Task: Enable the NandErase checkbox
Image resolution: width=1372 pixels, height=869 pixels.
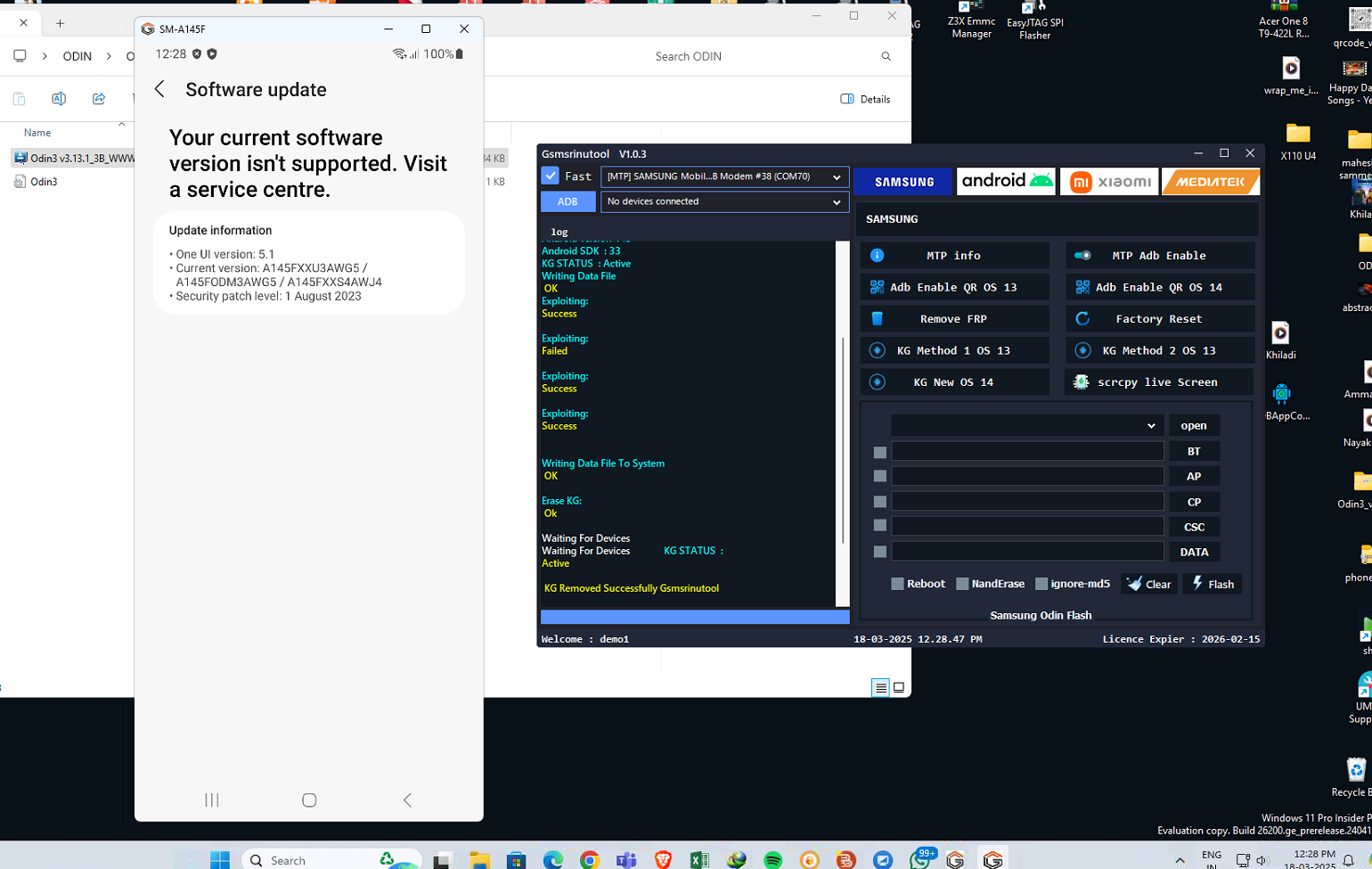Action: 962,584
